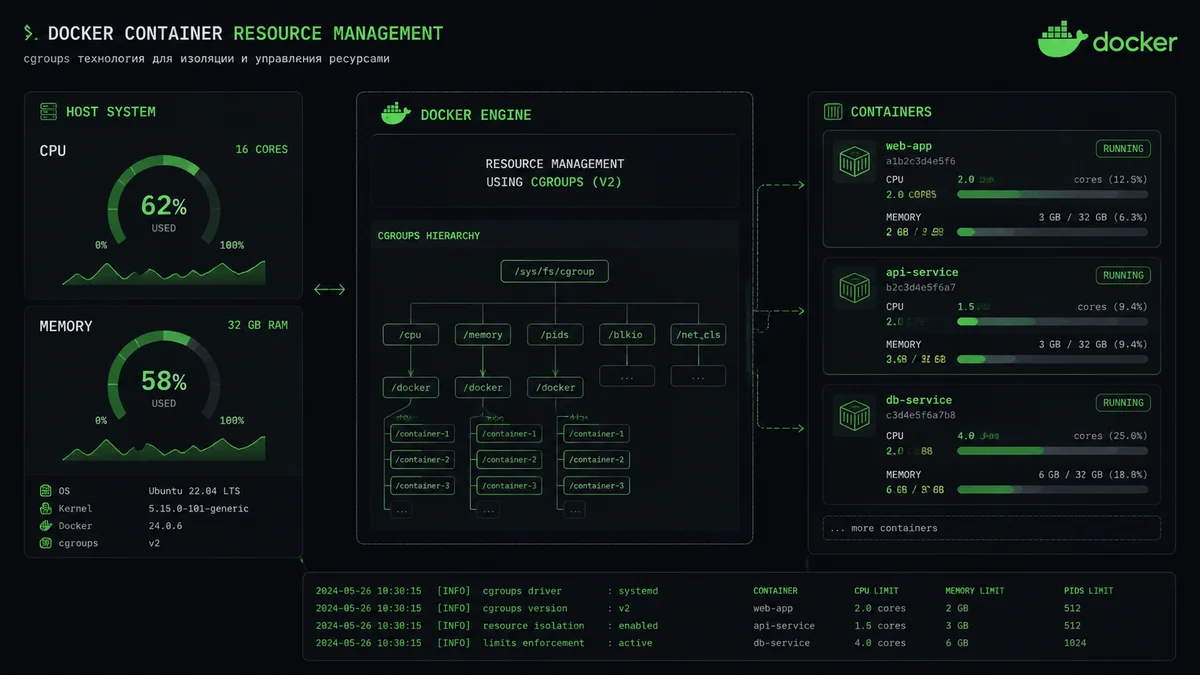This screenshot has width=1200, height=675.
Task: Click the terminal prompt icon before the title
Action: tap(32, 33)
